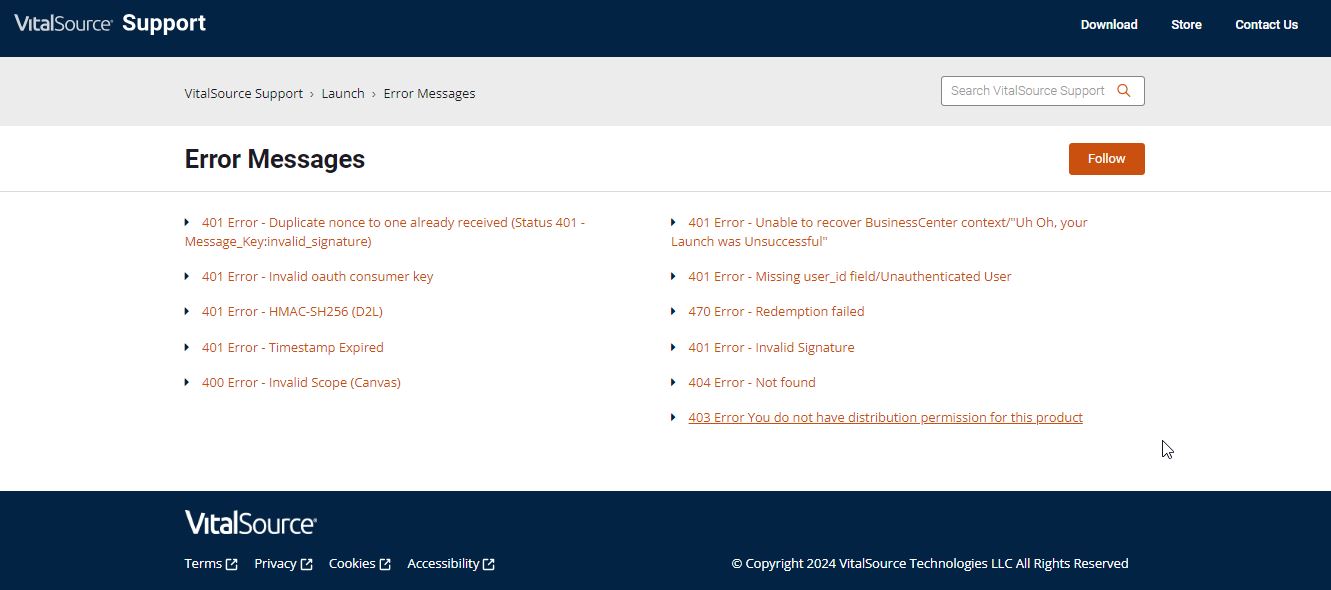Screen dimensions: 1331x590
Task: Open 400 Error Invalid Scope (Canvas) article
Action: tap(301, 382)
